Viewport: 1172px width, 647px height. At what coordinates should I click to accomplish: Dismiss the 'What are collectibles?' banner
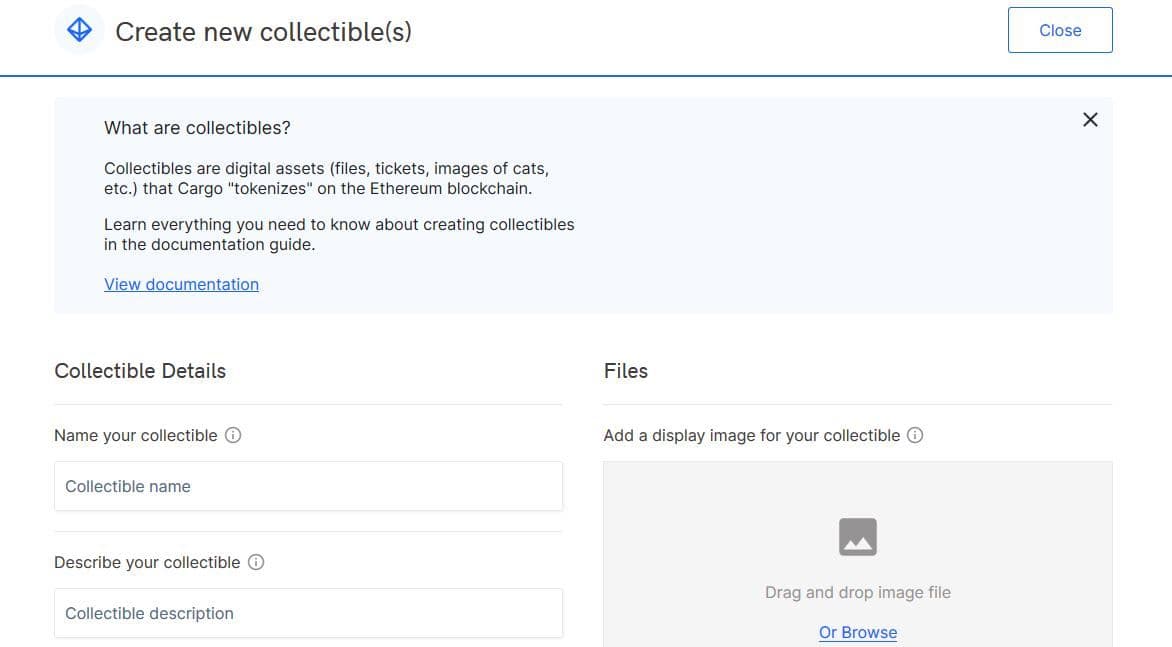coord(1090,120)
